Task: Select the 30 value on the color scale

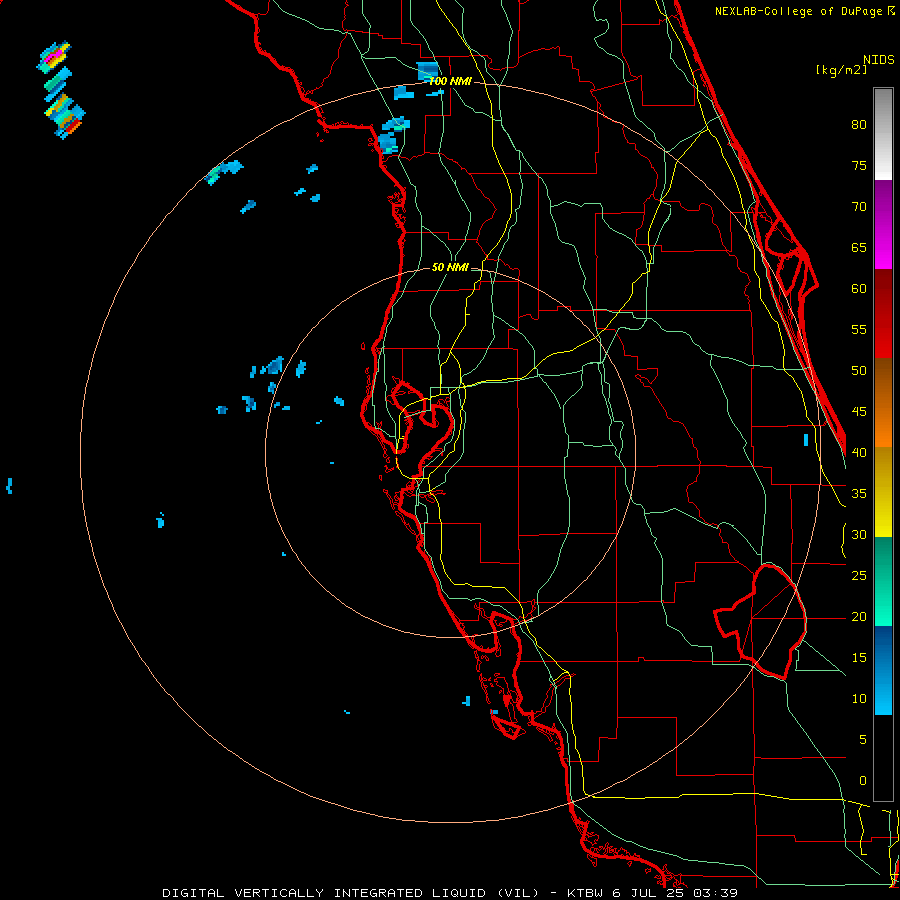Action: tap(859, 534)
